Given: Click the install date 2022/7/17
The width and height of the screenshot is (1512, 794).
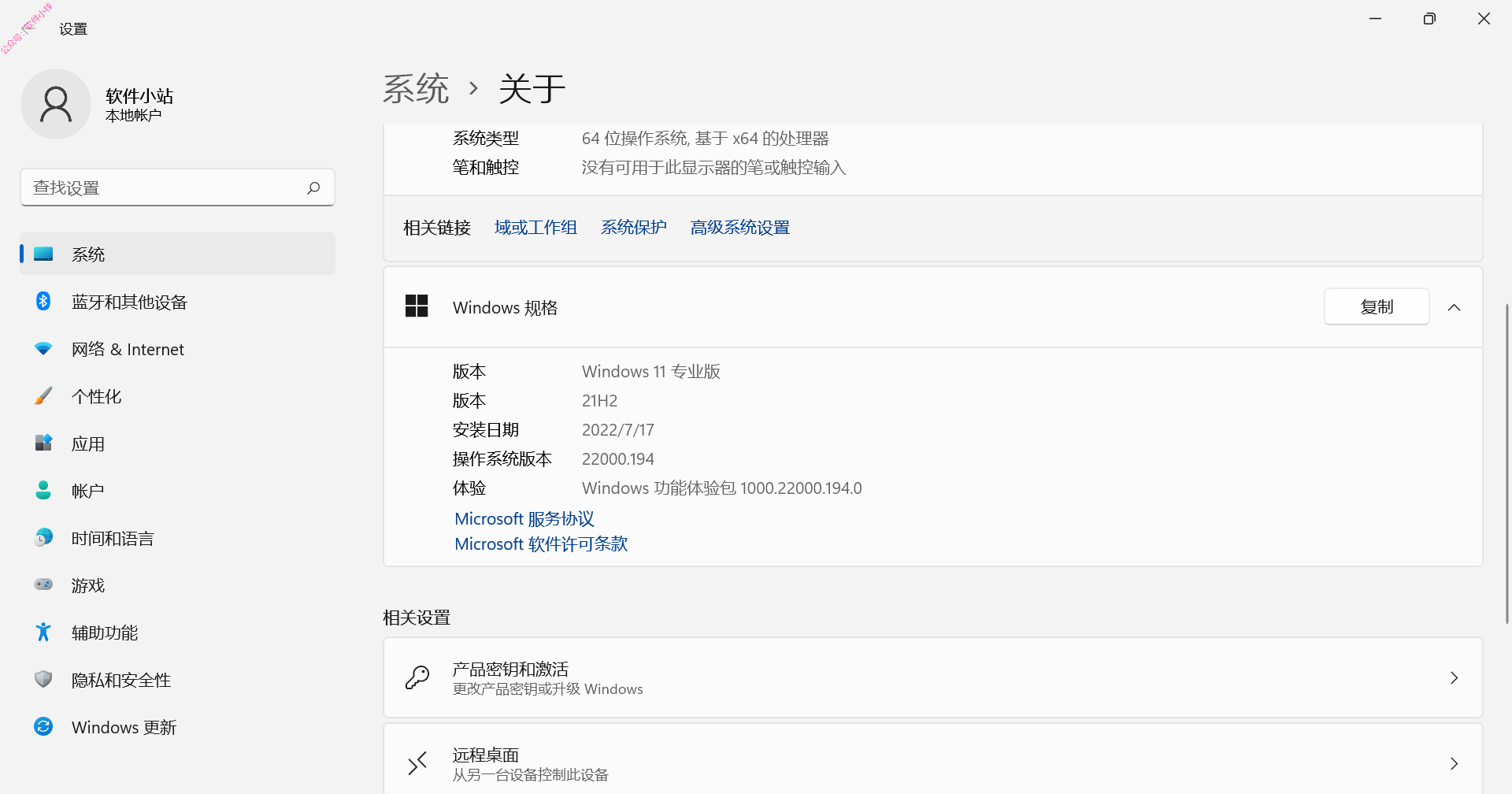Looking at the screenshot, I should coord(618,430).
